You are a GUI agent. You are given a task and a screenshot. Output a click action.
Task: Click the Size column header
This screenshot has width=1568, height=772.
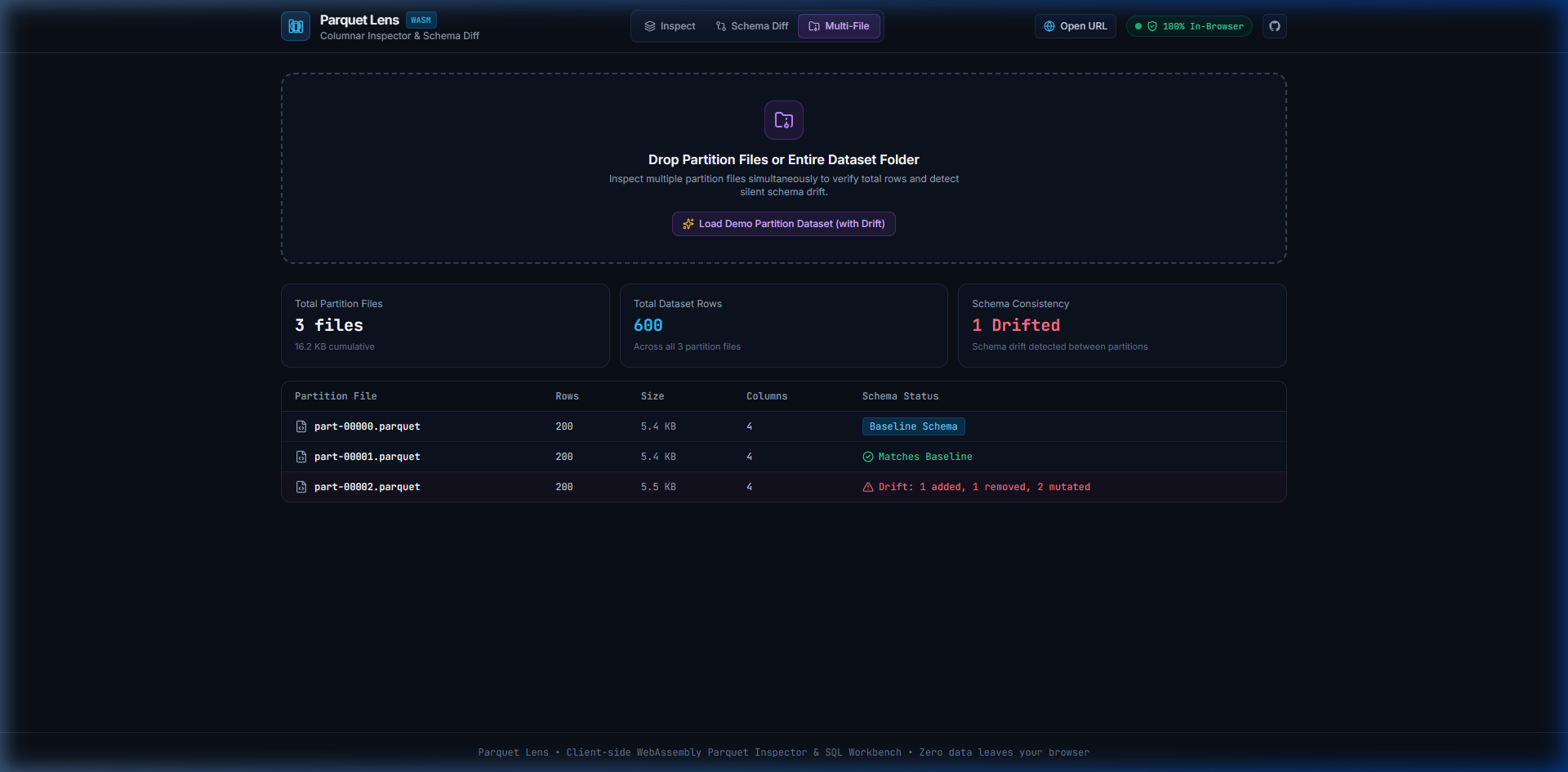point(653,396)
